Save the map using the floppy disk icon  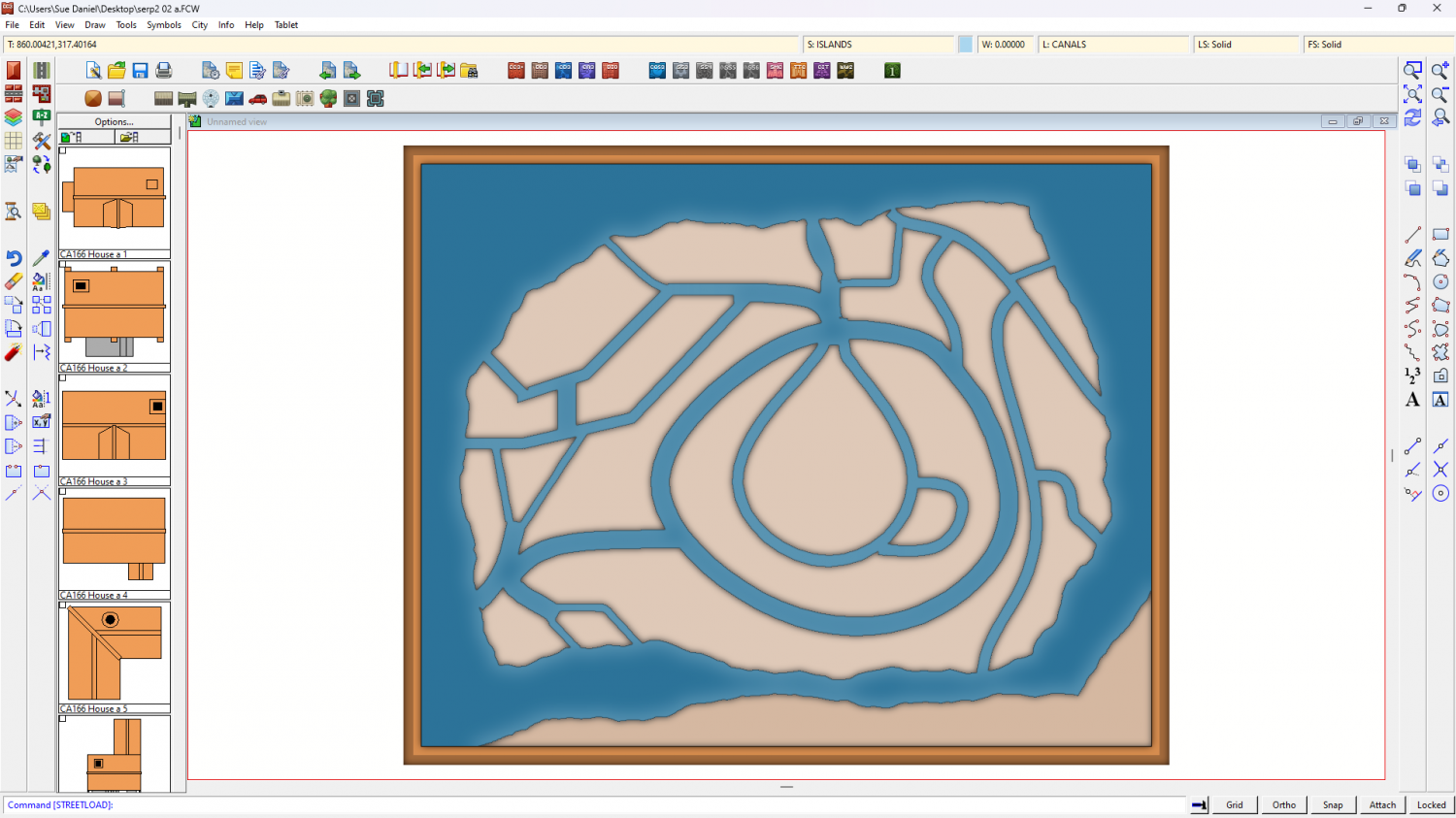click(x=140, y=71)
